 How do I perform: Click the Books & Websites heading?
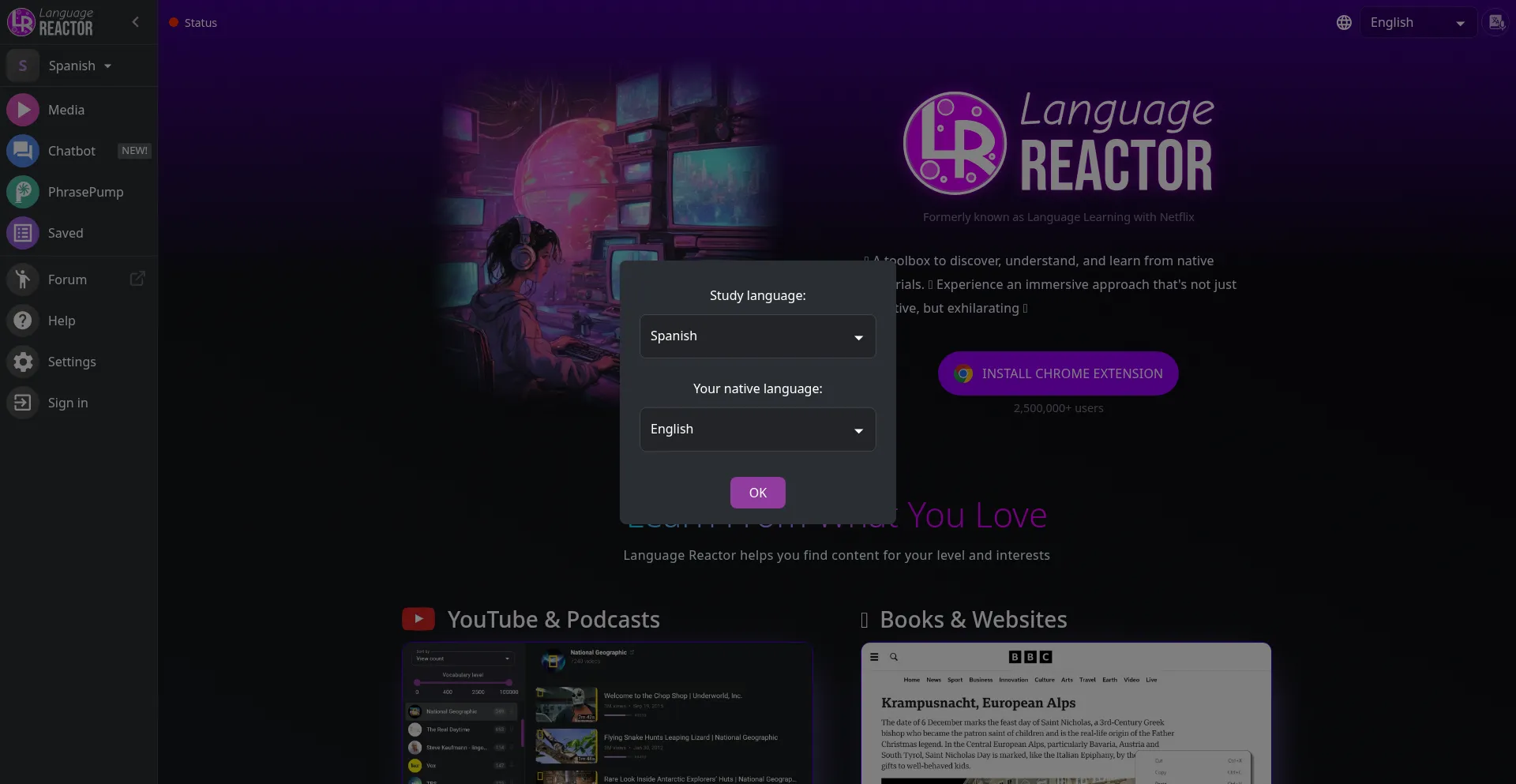[x=974, y=620]
